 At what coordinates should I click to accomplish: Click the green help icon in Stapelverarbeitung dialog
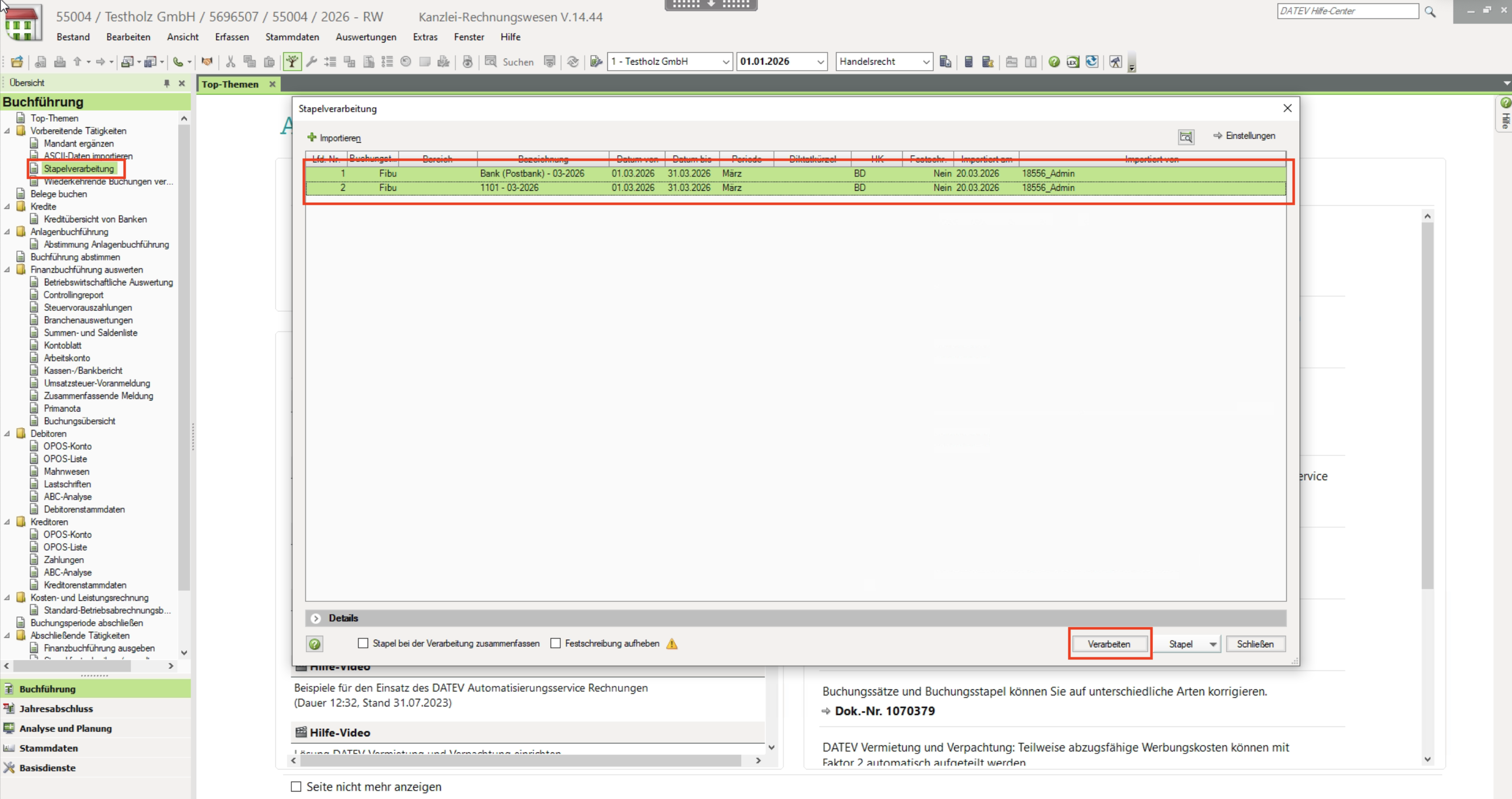coord(314,644)
